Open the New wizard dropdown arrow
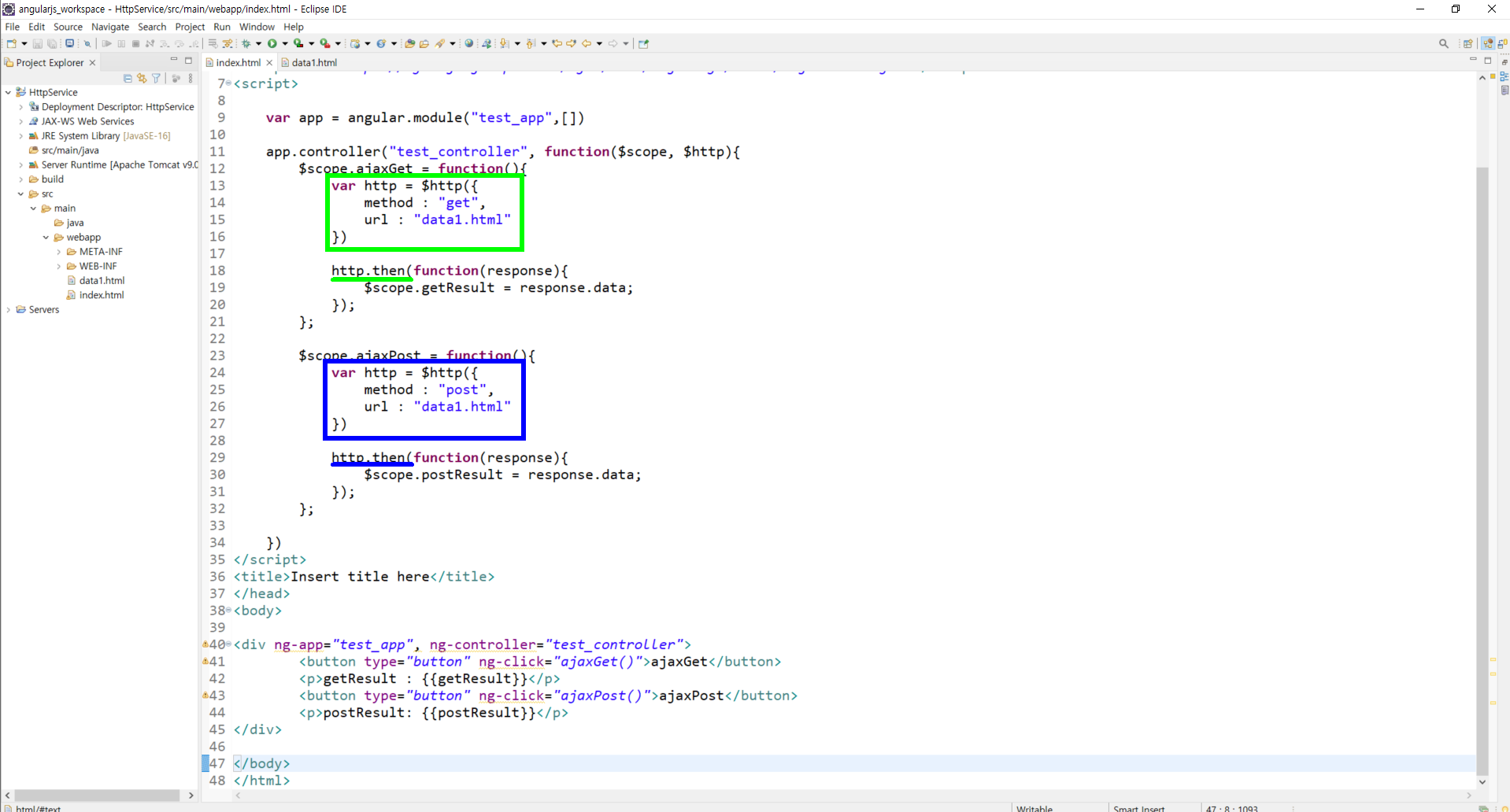1510x812 pixels. click(24, 44)
